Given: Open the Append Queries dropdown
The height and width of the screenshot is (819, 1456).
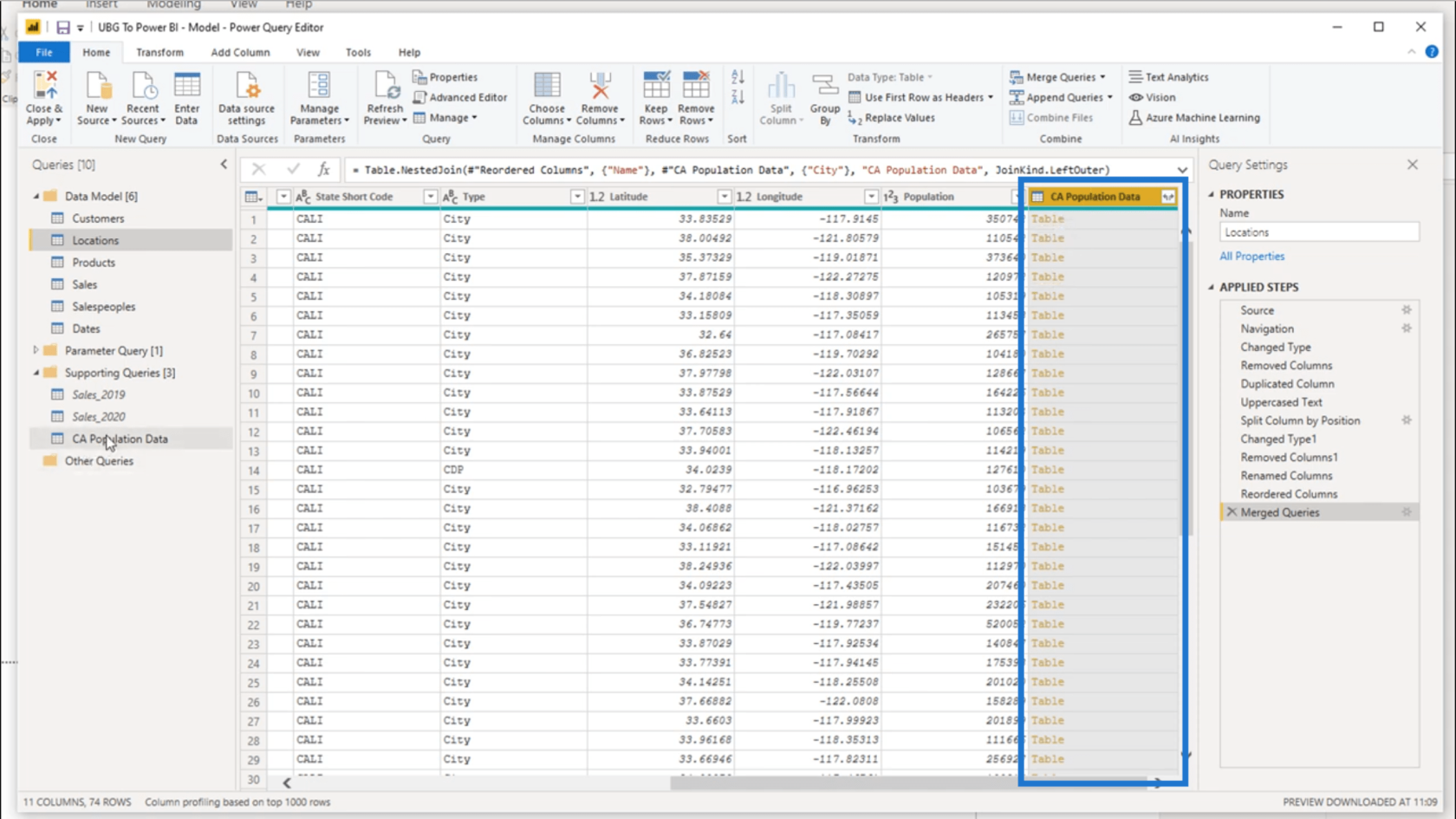Looking at the screenshot, I should tap(1109, 97).
